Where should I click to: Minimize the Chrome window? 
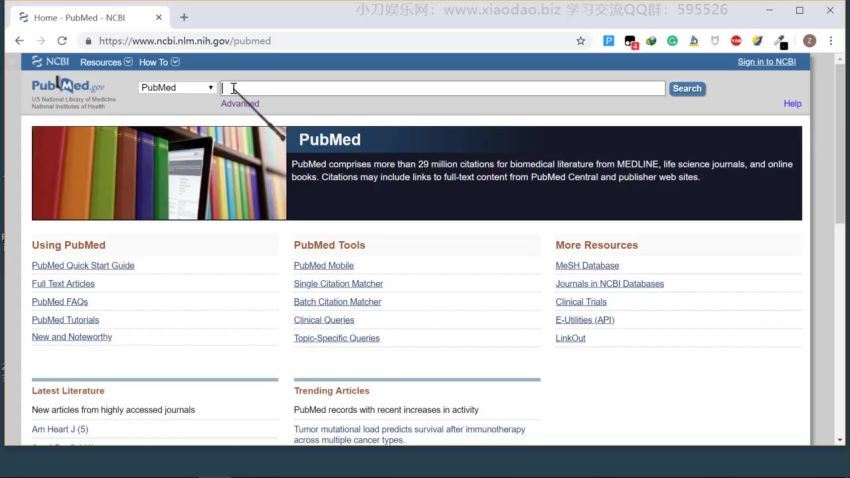pos(769,10)
